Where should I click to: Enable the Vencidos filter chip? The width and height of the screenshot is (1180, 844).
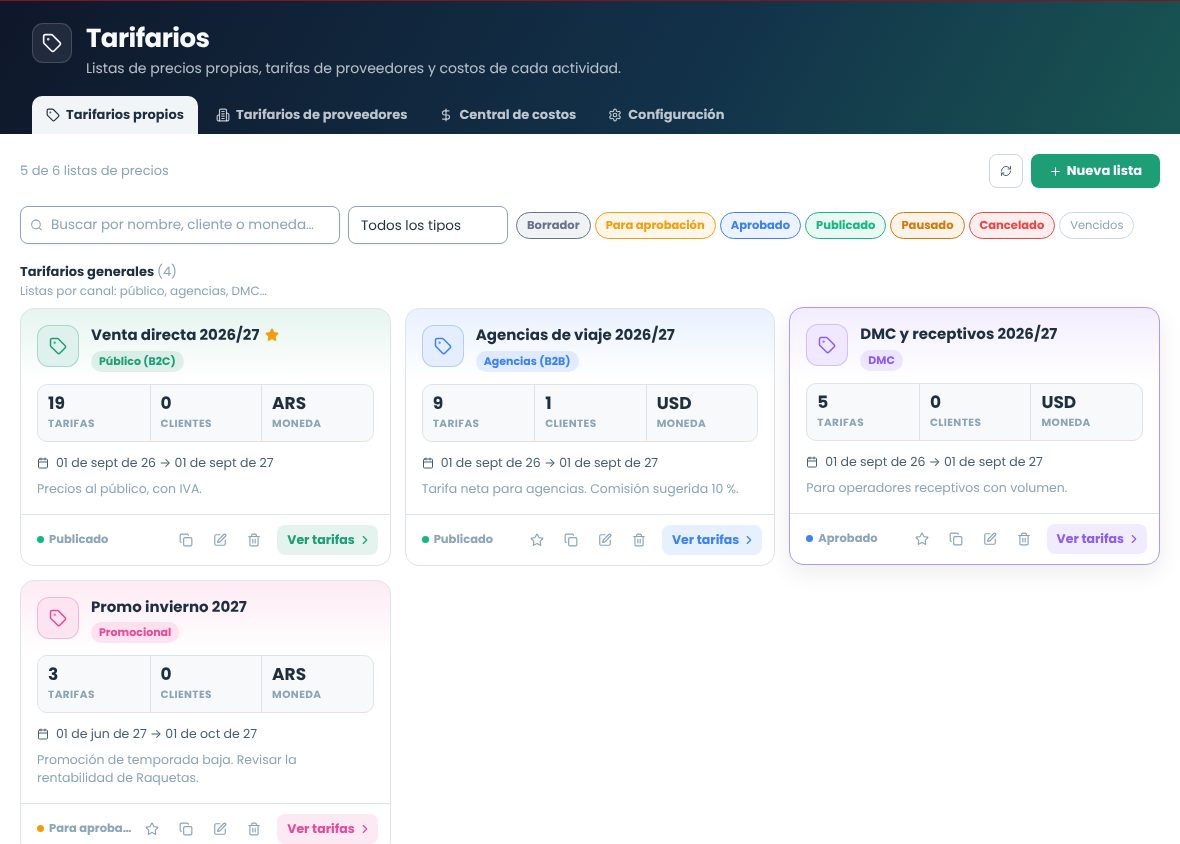(x=1096, y=225)
